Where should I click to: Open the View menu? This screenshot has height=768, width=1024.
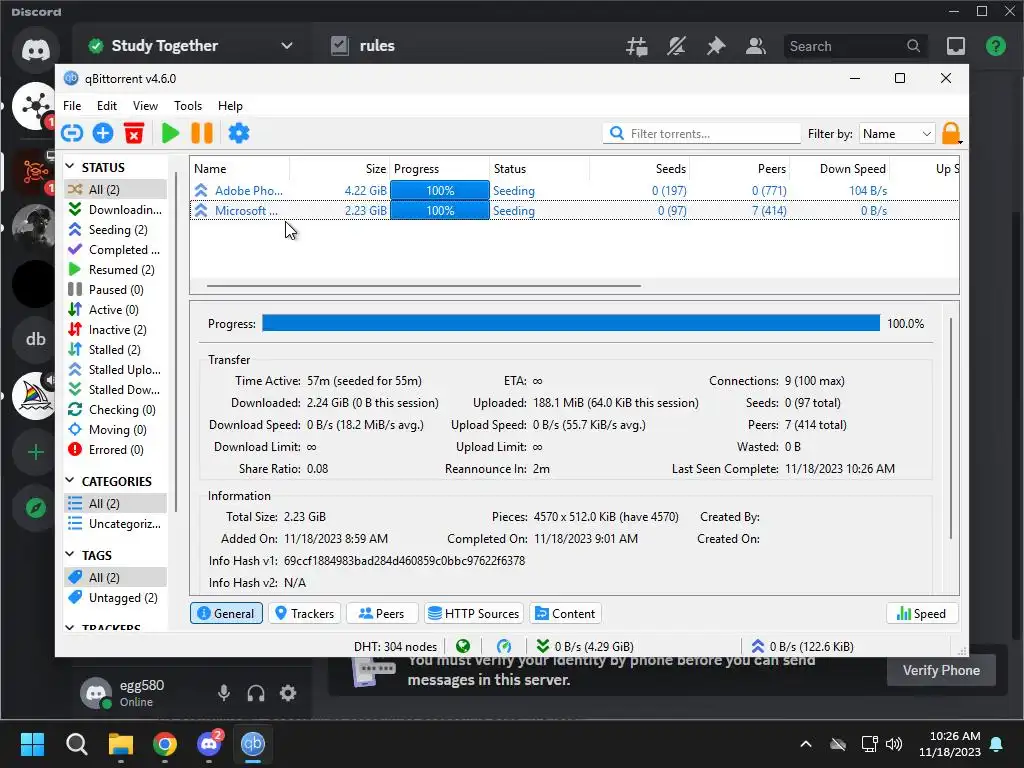145,106
